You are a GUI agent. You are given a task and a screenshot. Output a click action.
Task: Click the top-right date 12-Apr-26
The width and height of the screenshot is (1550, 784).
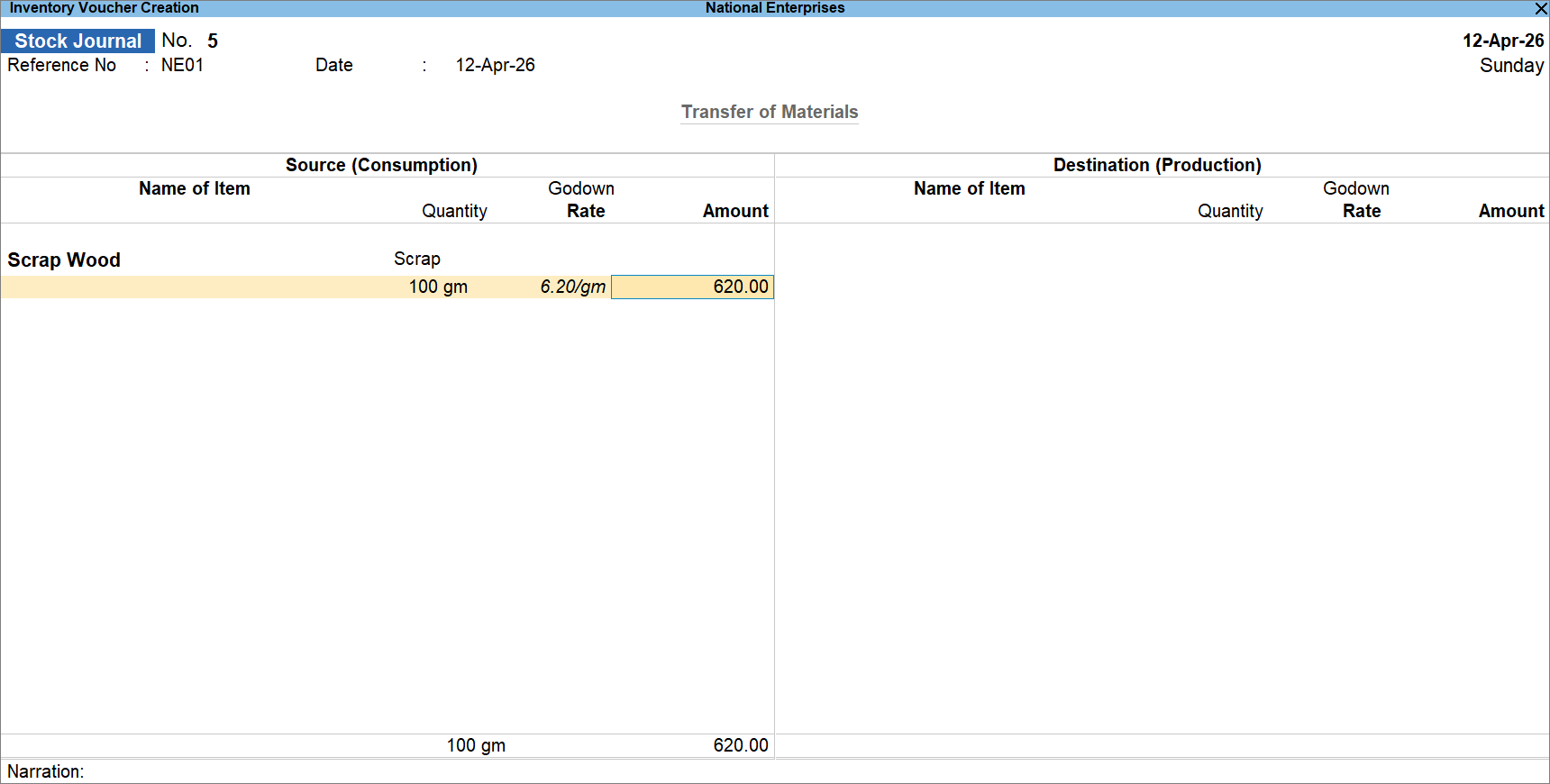[x=1503, y=41]
